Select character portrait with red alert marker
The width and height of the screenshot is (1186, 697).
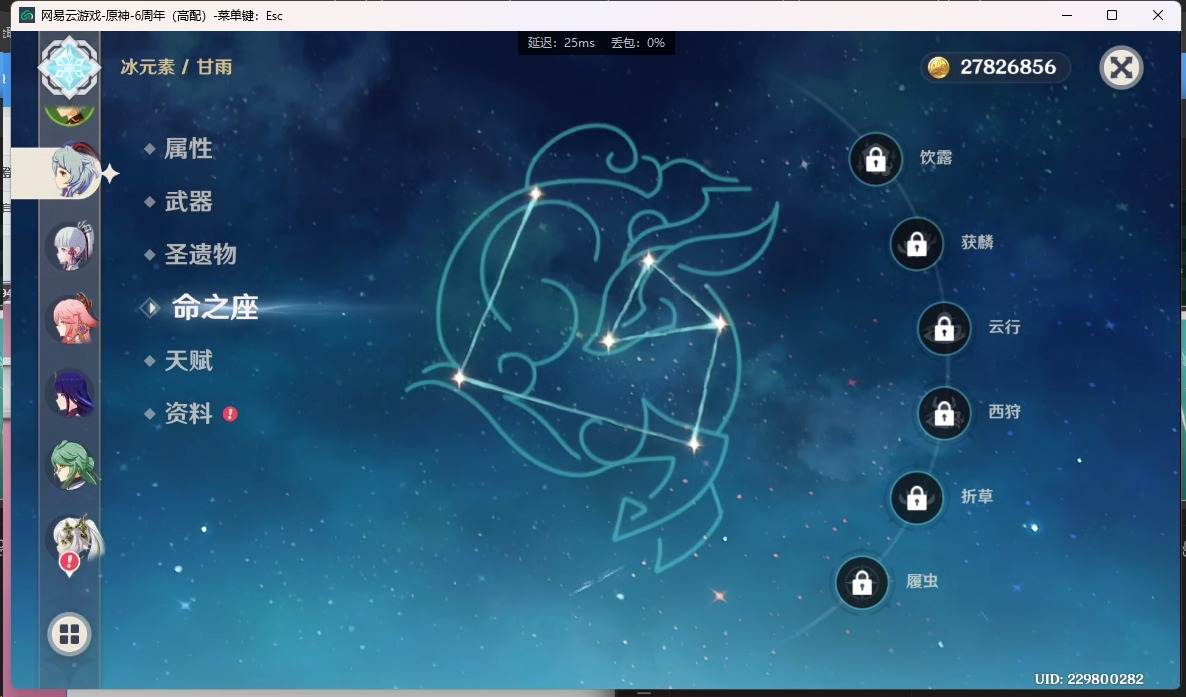pos(74,542)
